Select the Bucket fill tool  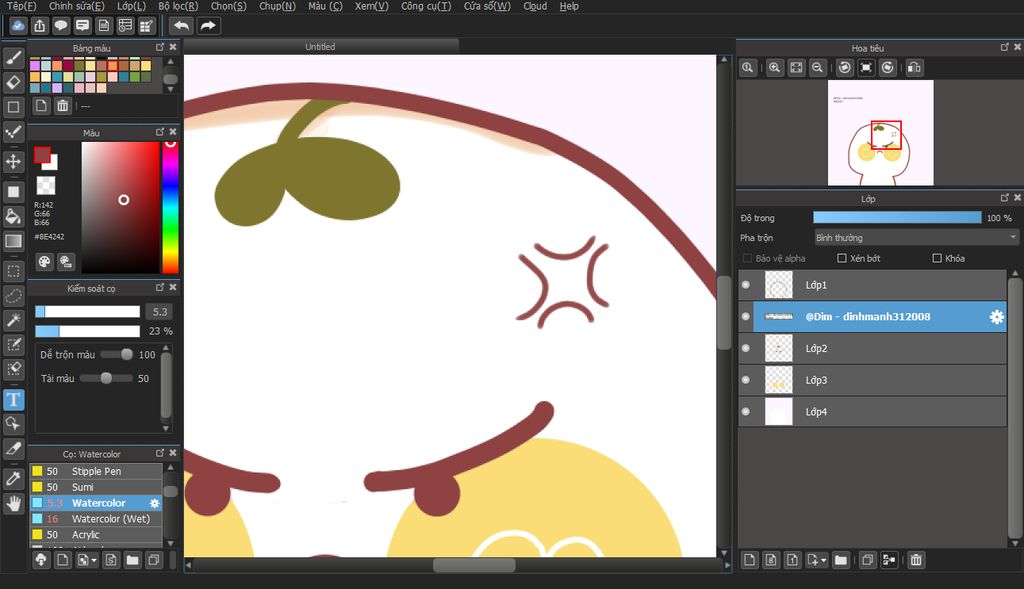click(x=14, y=216)
